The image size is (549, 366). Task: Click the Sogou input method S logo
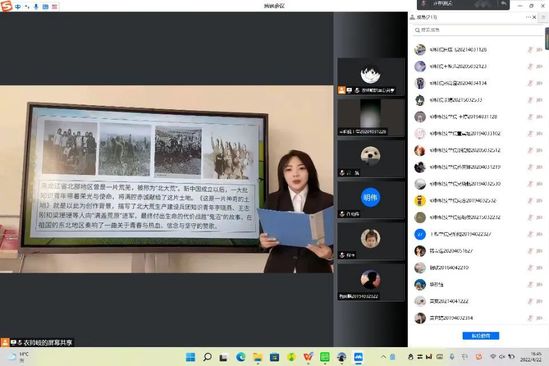click(x=6, y=6)
